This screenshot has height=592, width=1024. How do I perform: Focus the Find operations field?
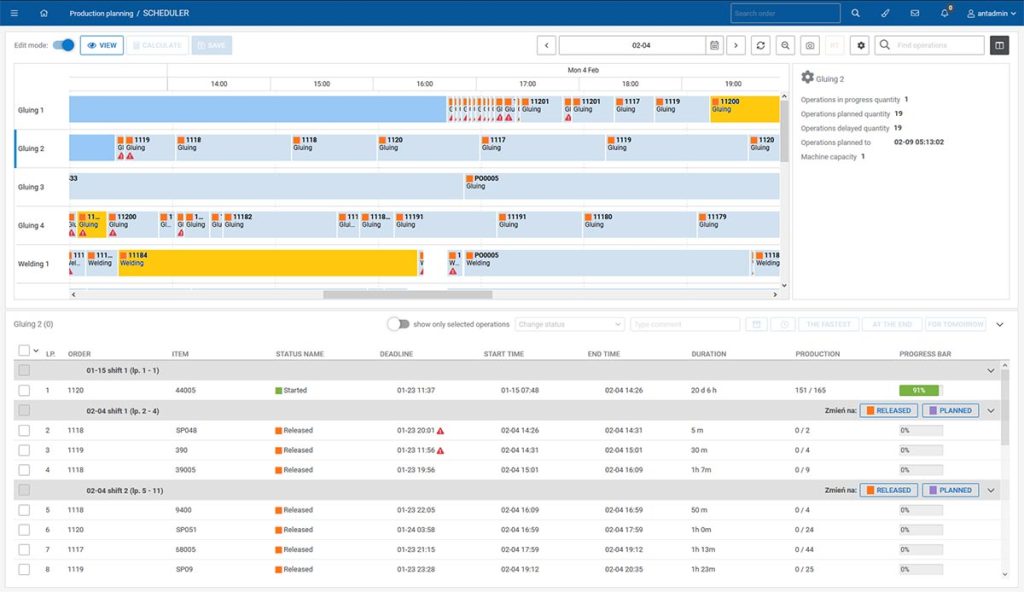click(929, 45)
